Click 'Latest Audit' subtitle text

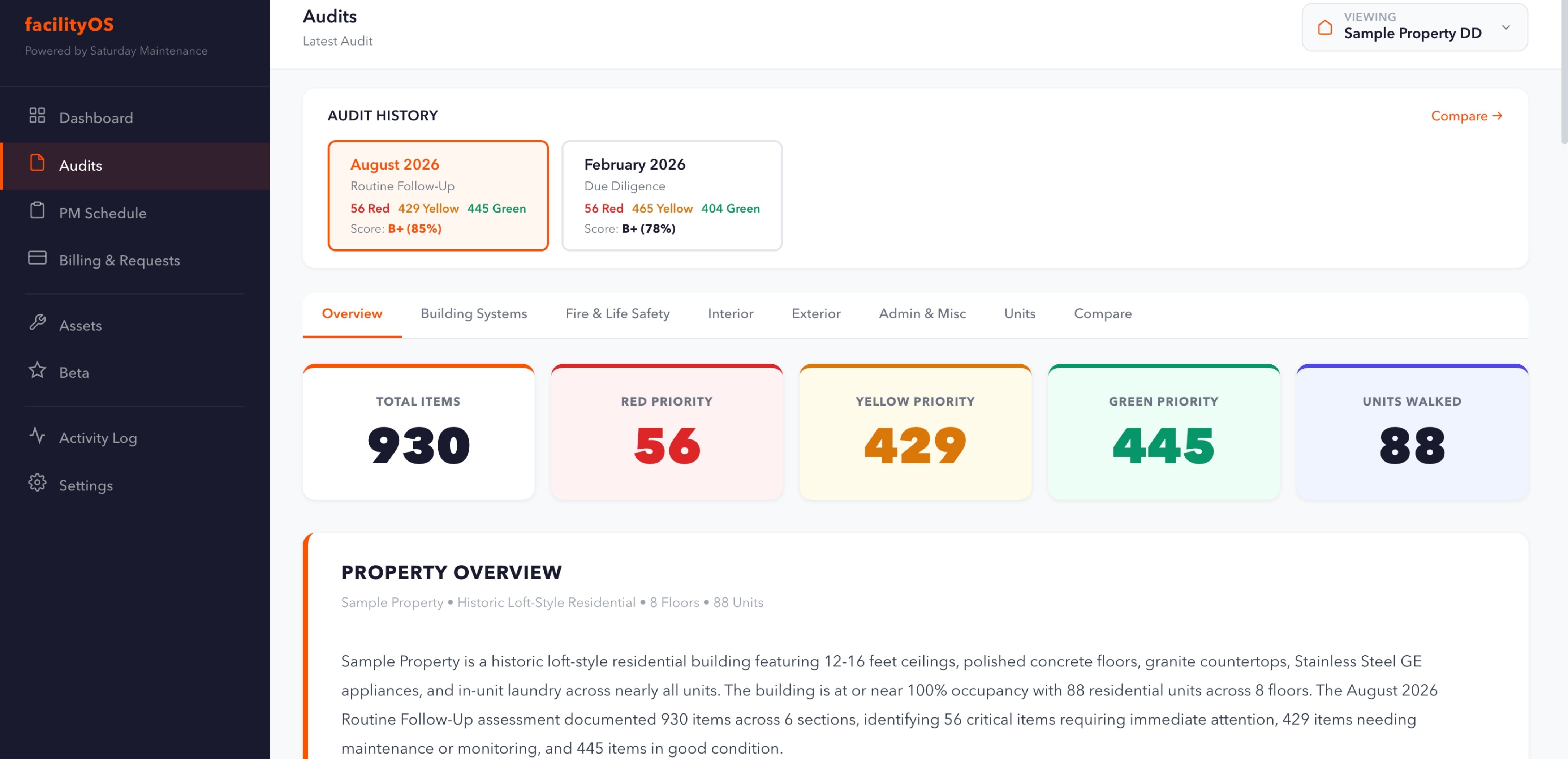tap(338, 41)
